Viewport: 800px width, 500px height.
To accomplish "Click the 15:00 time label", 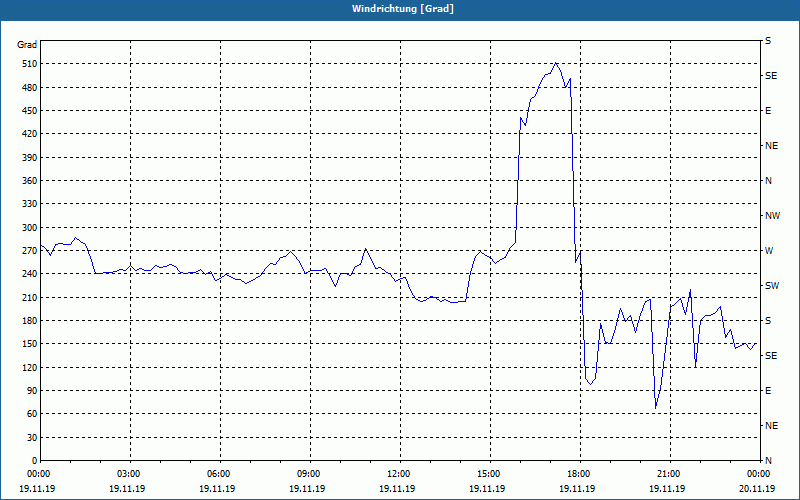I will (x=490, y=474).
